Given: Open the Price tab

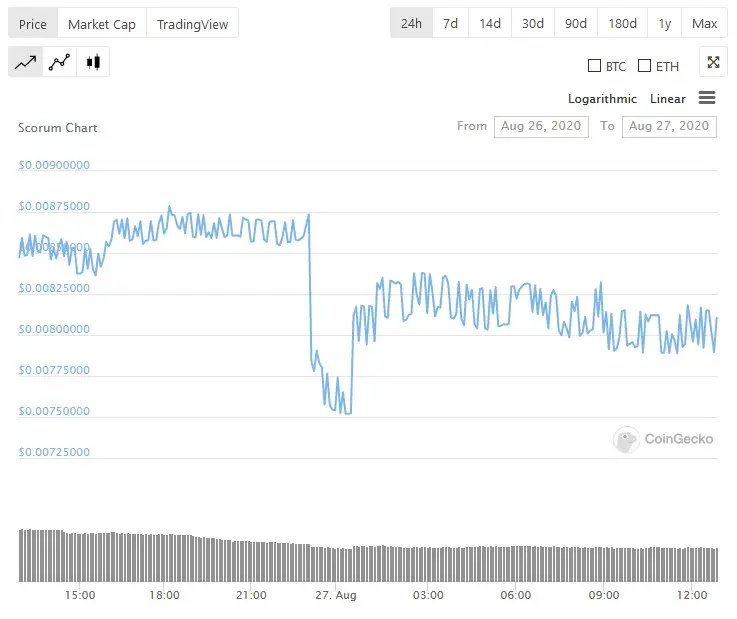Looking at the screenshot, I should click(x=33, y=24).
